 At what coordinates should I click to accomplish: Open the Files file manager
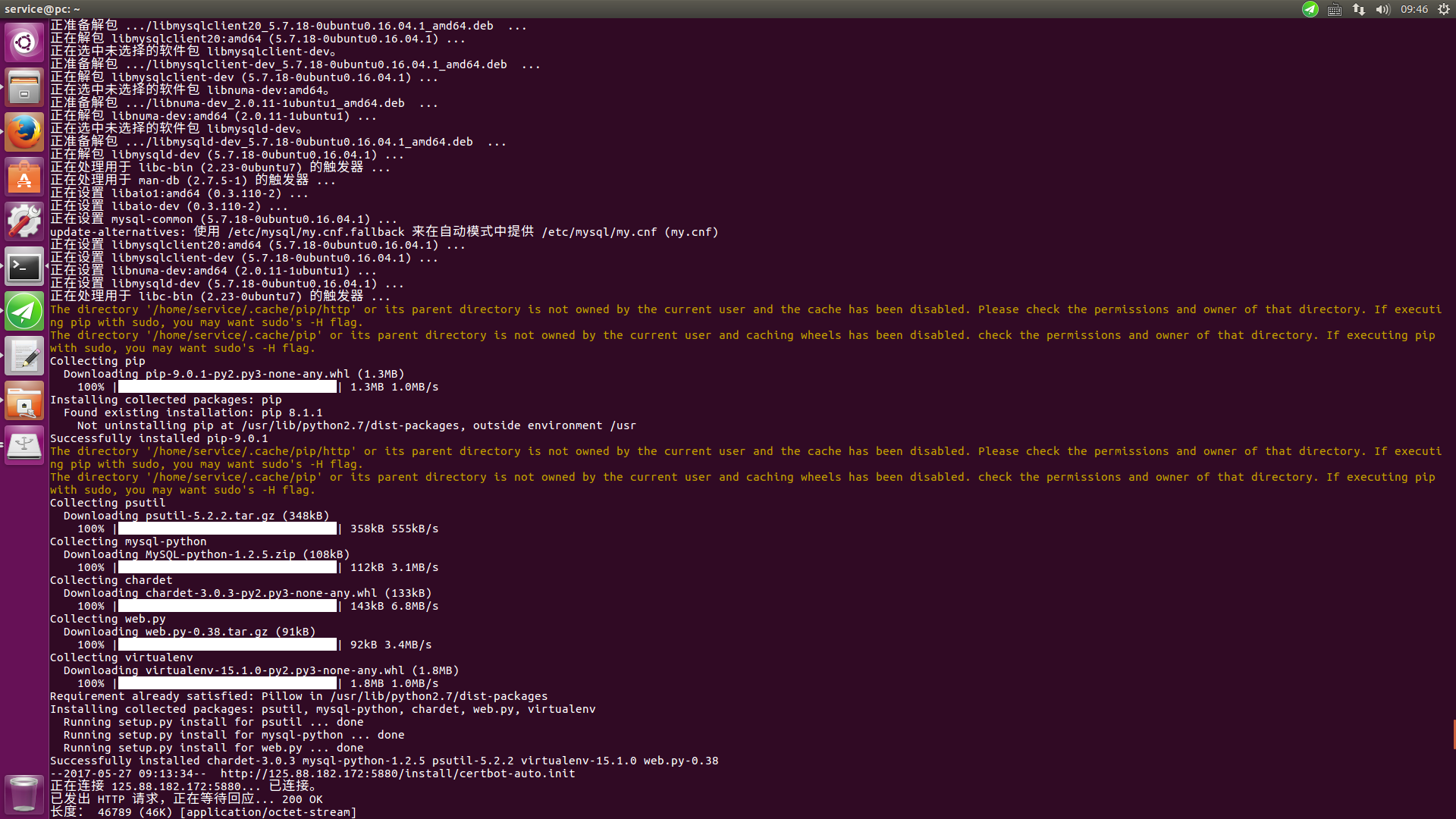[24, 86]
